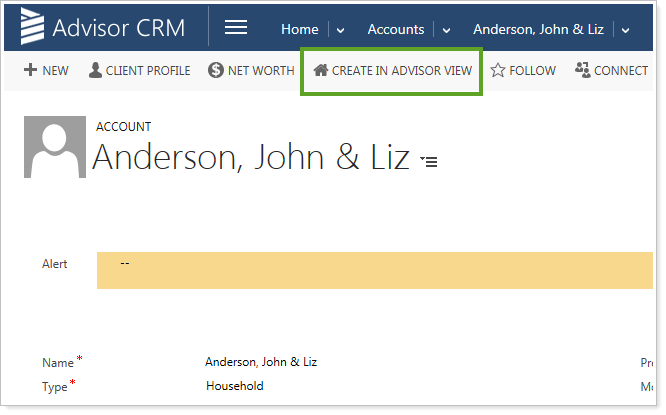Screen dimensions: 666x415
Task: Expand the chevron next to Home
Action: point(340,30)
